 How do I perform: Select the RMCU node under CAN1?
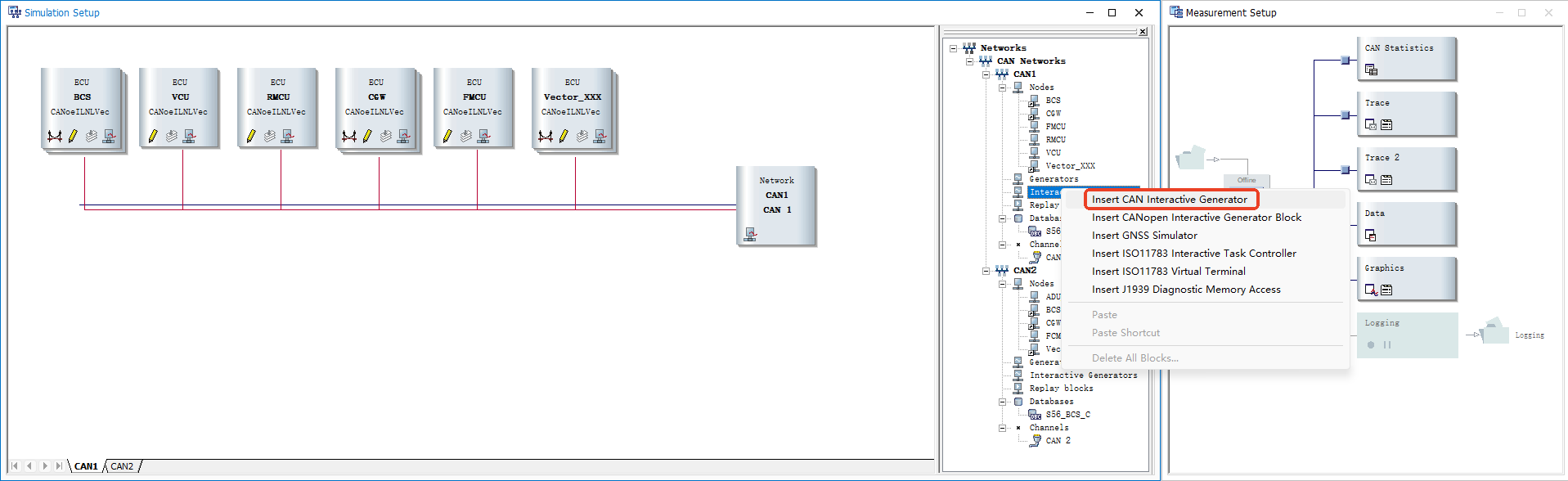click(x=1055, y=140)
